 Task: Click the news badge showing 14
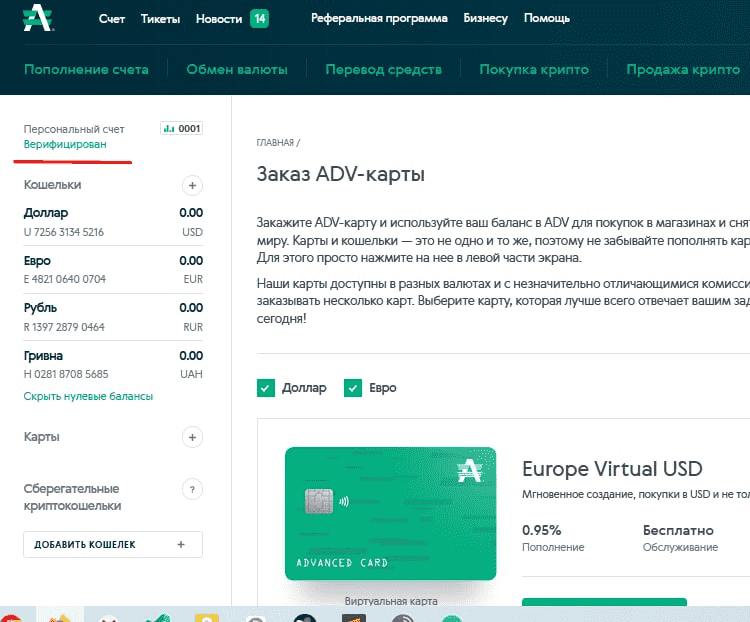tap(259, 19)
